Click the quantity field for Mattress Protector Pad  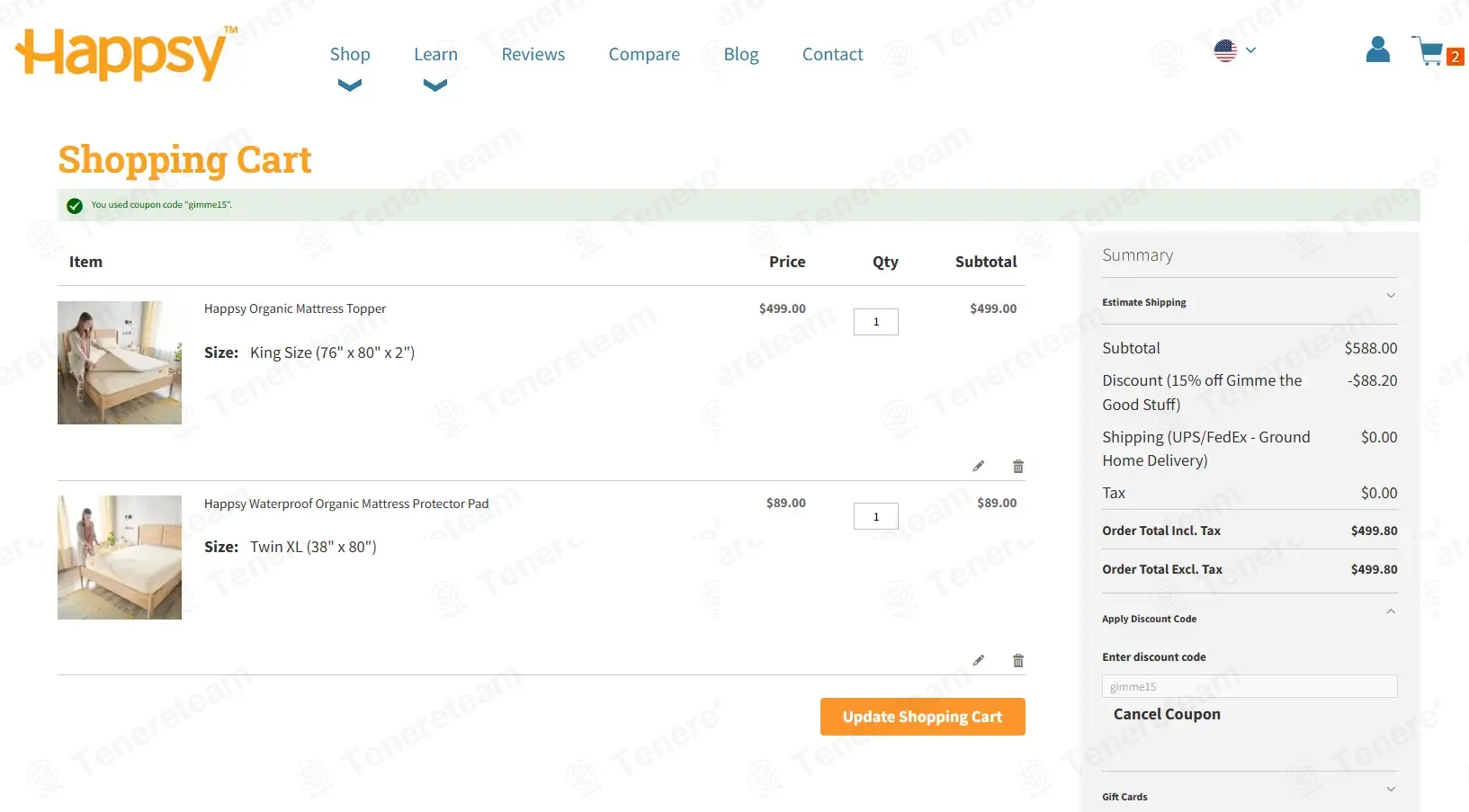tap(876, 516)
